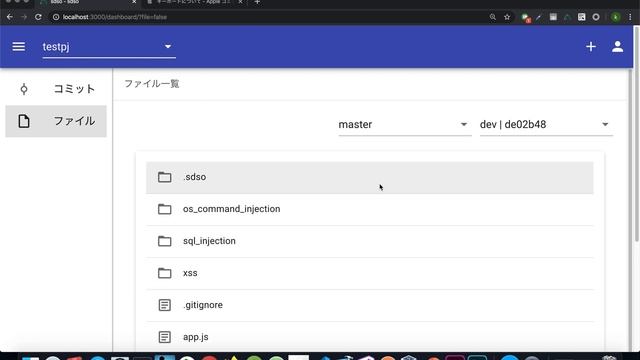Image resolution: width=640 pixels, height=360 pixels.
Task: Open the .gitignore file
Action: [x=369, y=305]
